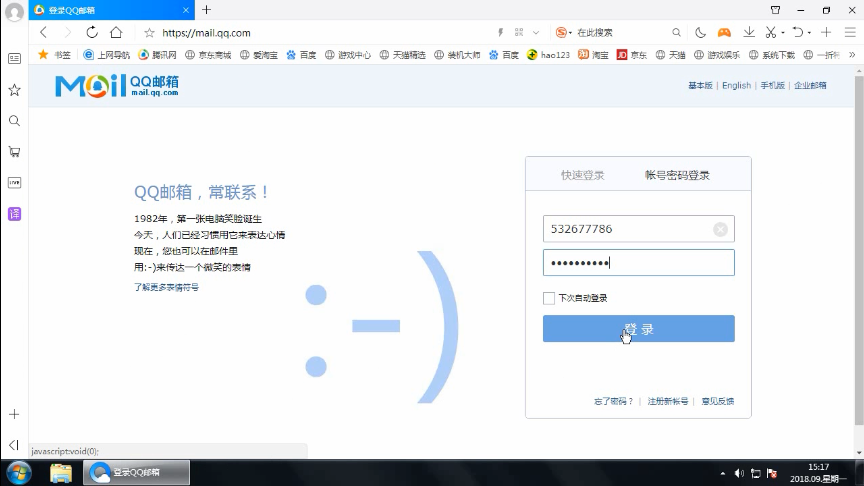The image size is (864, 486).
Task: Open the sidebar live broadcast icon
Action: (14, 182)
